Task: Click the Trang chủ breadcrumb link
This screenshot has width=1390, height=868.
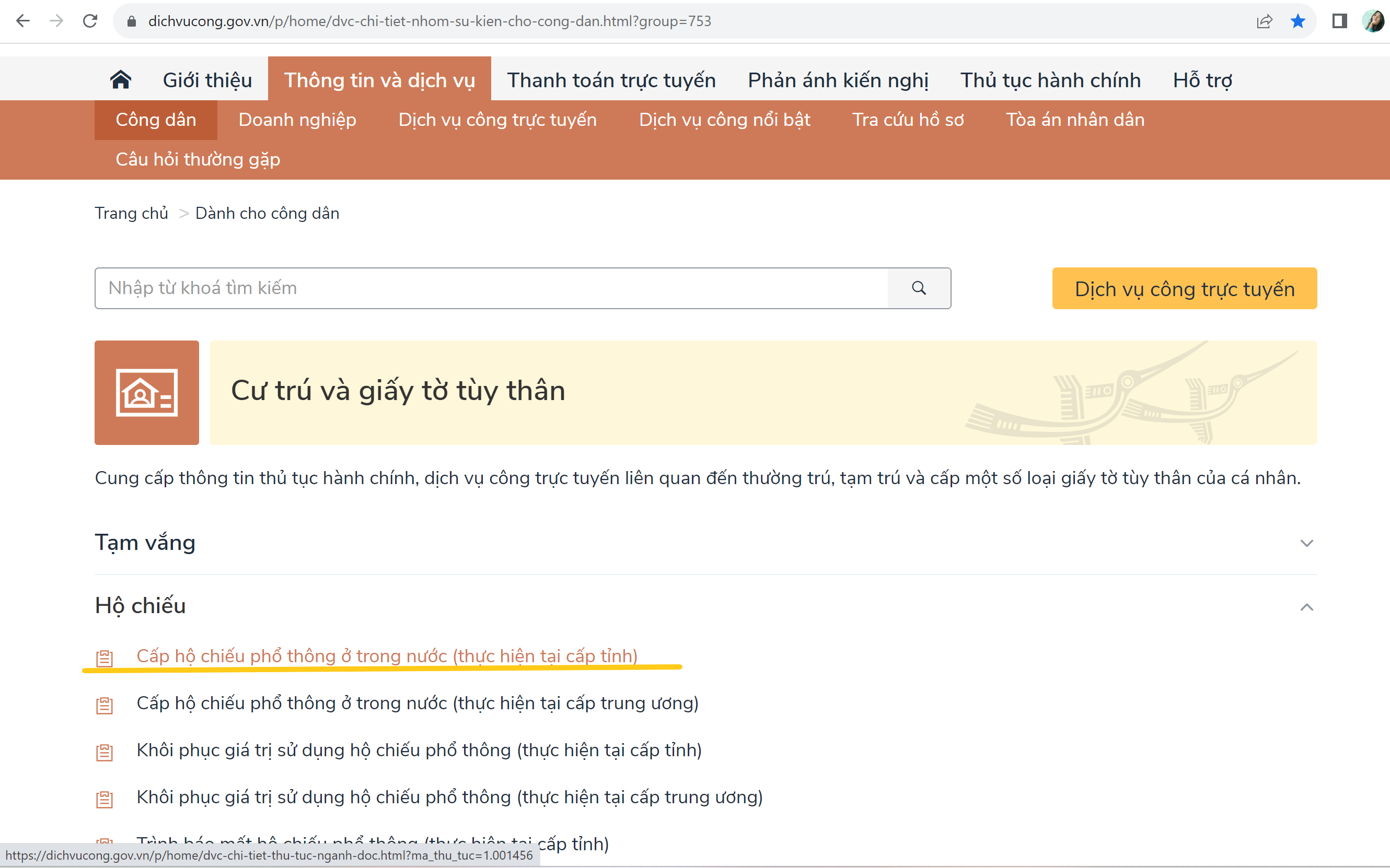Action: (132, 213)
